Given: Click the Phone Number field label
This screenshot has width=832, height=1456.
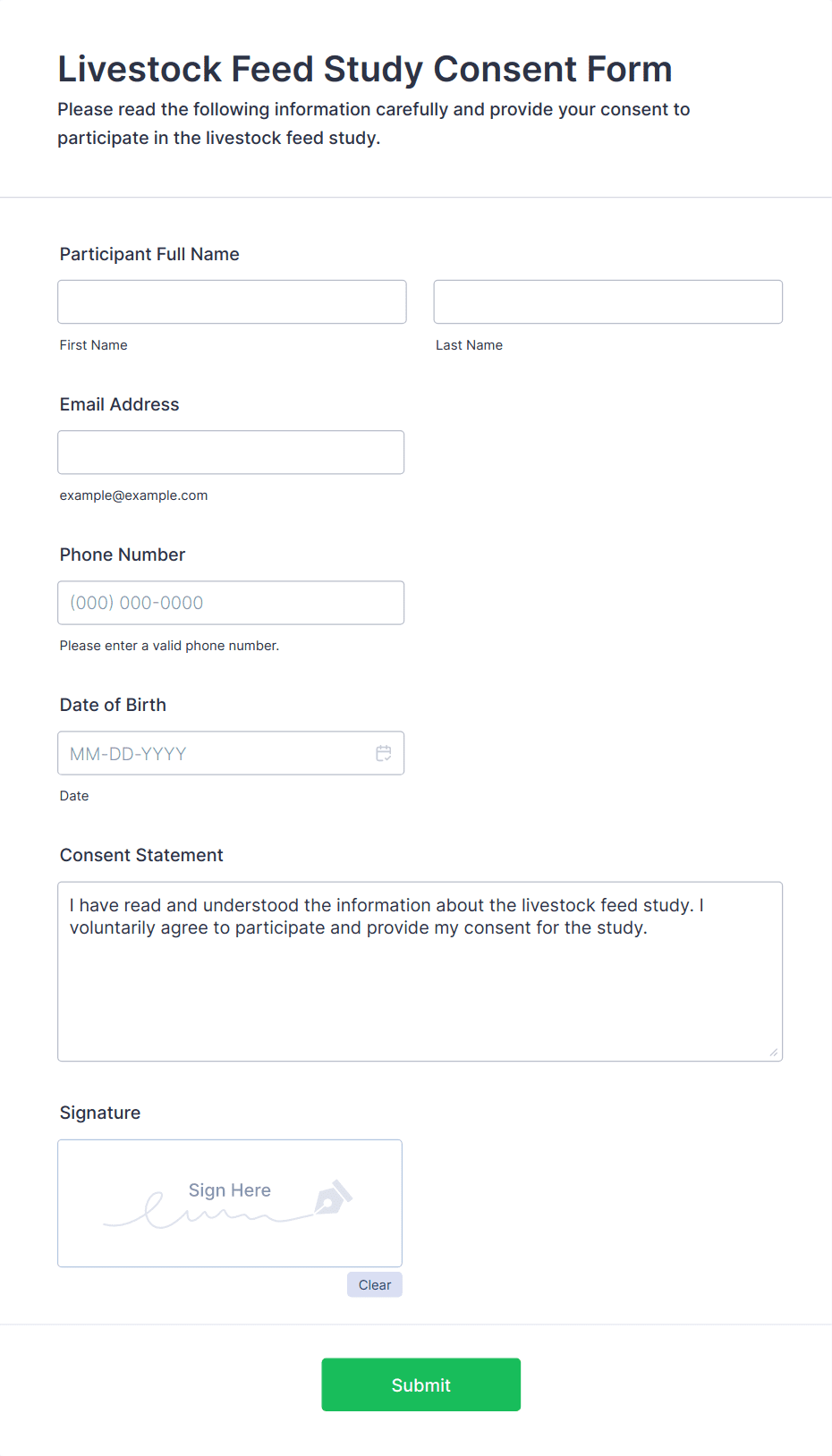Looking at the screenshot, I should pyautogui.click(x=123, y=554).
